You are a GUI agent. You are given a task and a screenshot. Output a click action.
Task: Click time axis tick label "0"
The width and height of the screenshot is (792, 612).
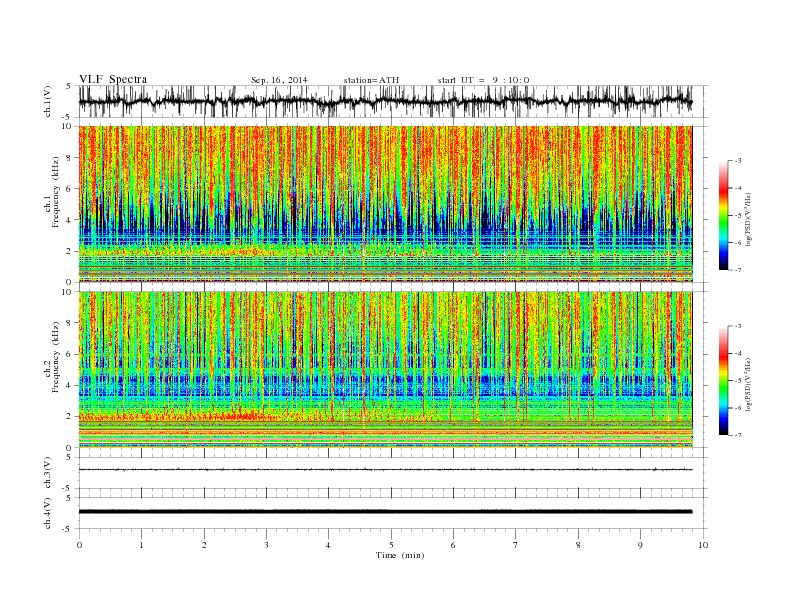point(79,545)
